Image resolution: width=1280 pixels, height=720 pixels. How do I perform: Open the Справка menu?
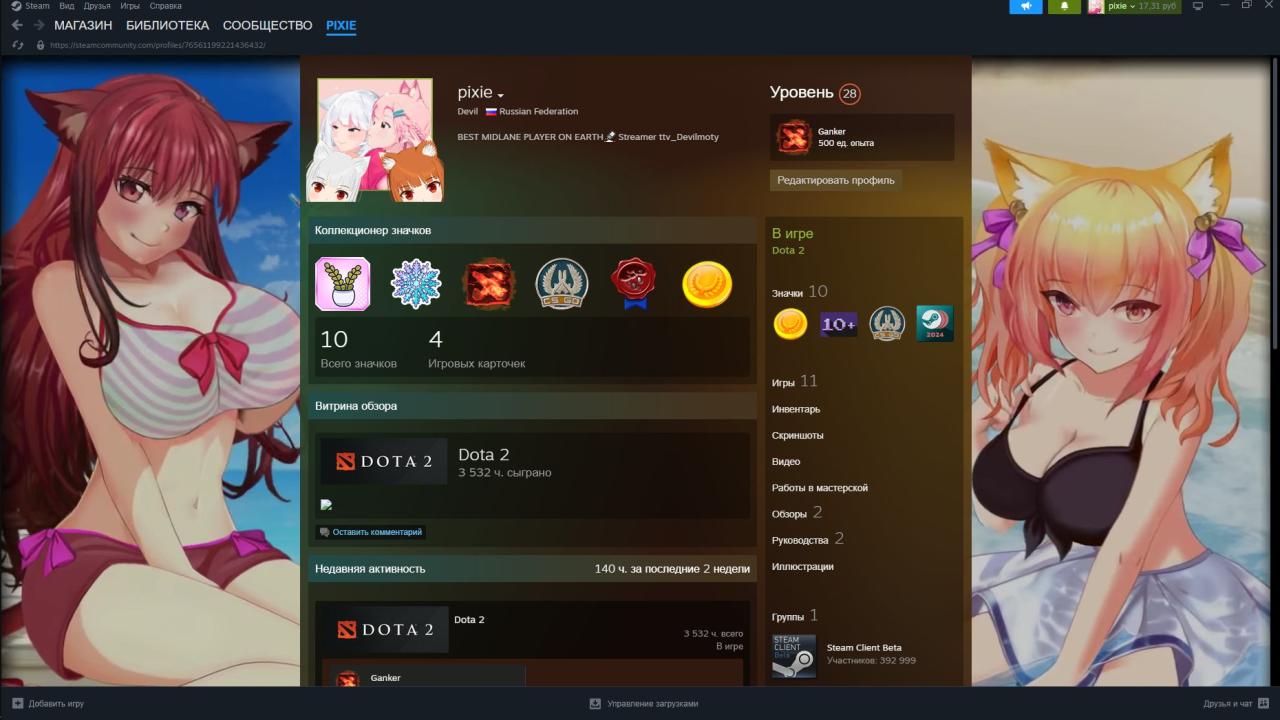point(165,6)
